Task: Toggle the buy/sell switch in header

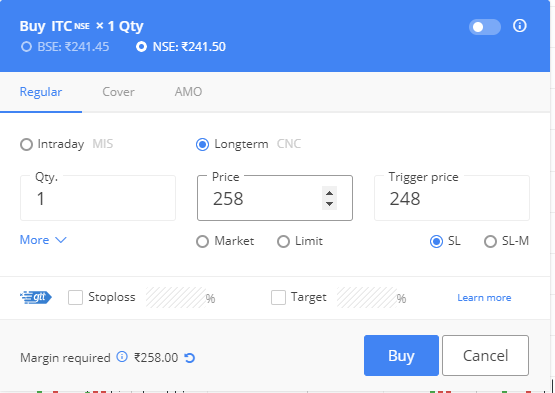Action: (485, 27)
